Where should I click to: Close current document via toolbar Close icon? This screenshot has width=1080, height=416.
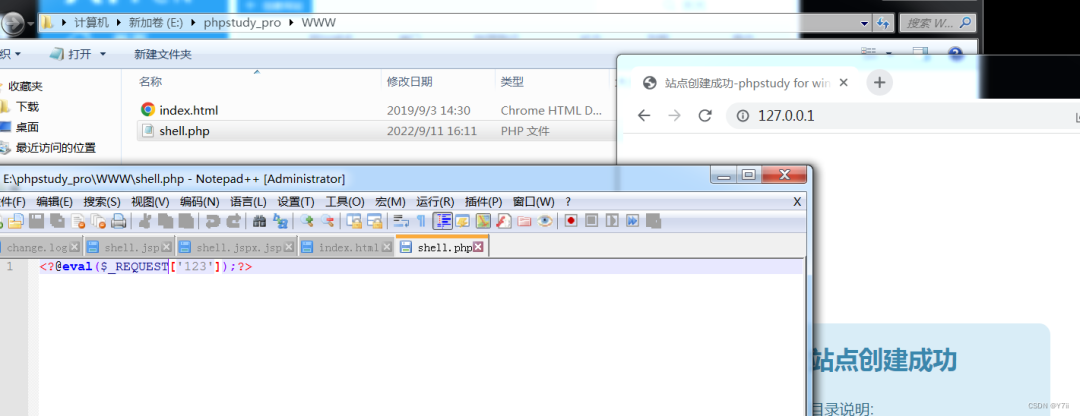(78, 221)
